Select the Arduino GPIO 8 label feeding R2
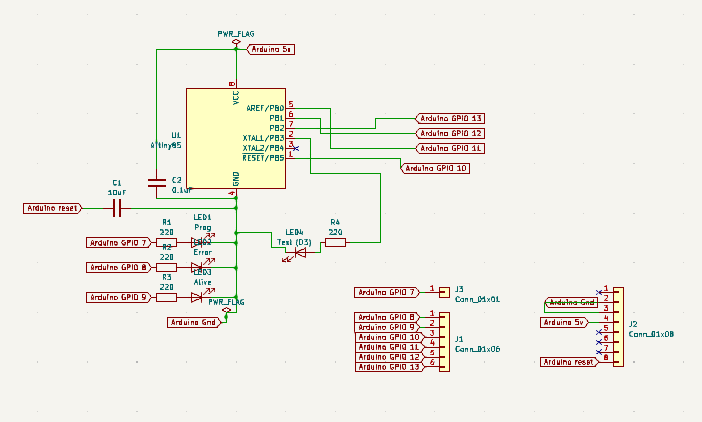Screen dimensions: 702x422 coord(119,268)
